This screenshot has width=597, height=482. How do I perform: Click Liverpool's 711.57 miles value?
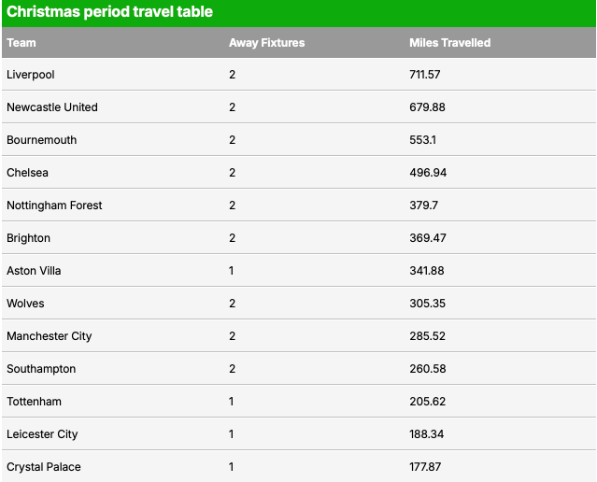(425, 74)
